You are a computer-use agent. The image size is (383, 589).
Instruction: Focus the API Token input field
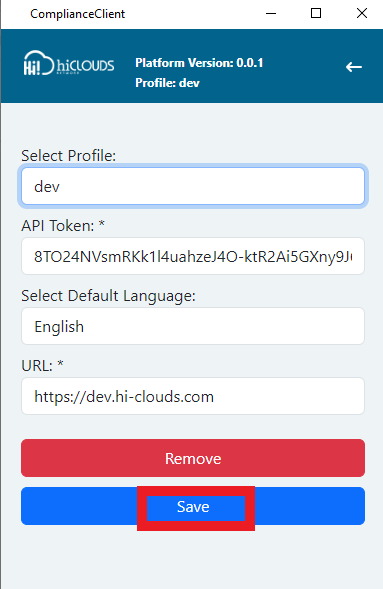[x=193, y=256]
